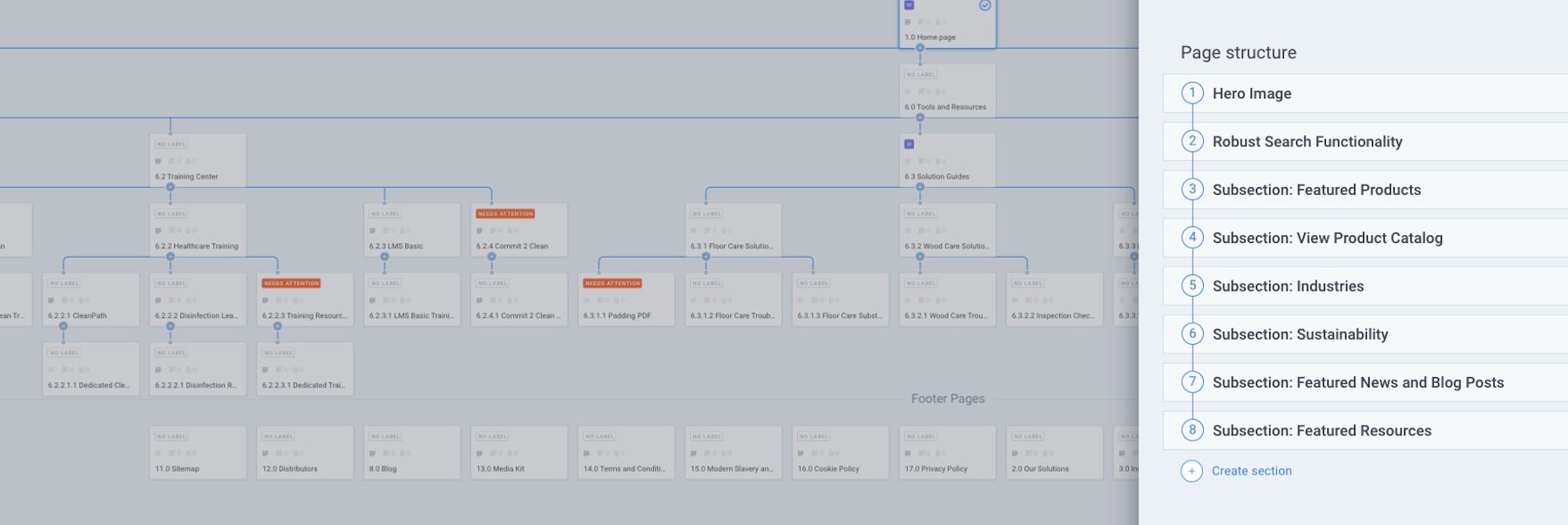1568x525 pixels.
Task: Collapse children under 1.0 Home page node
Action: (920, 48)
